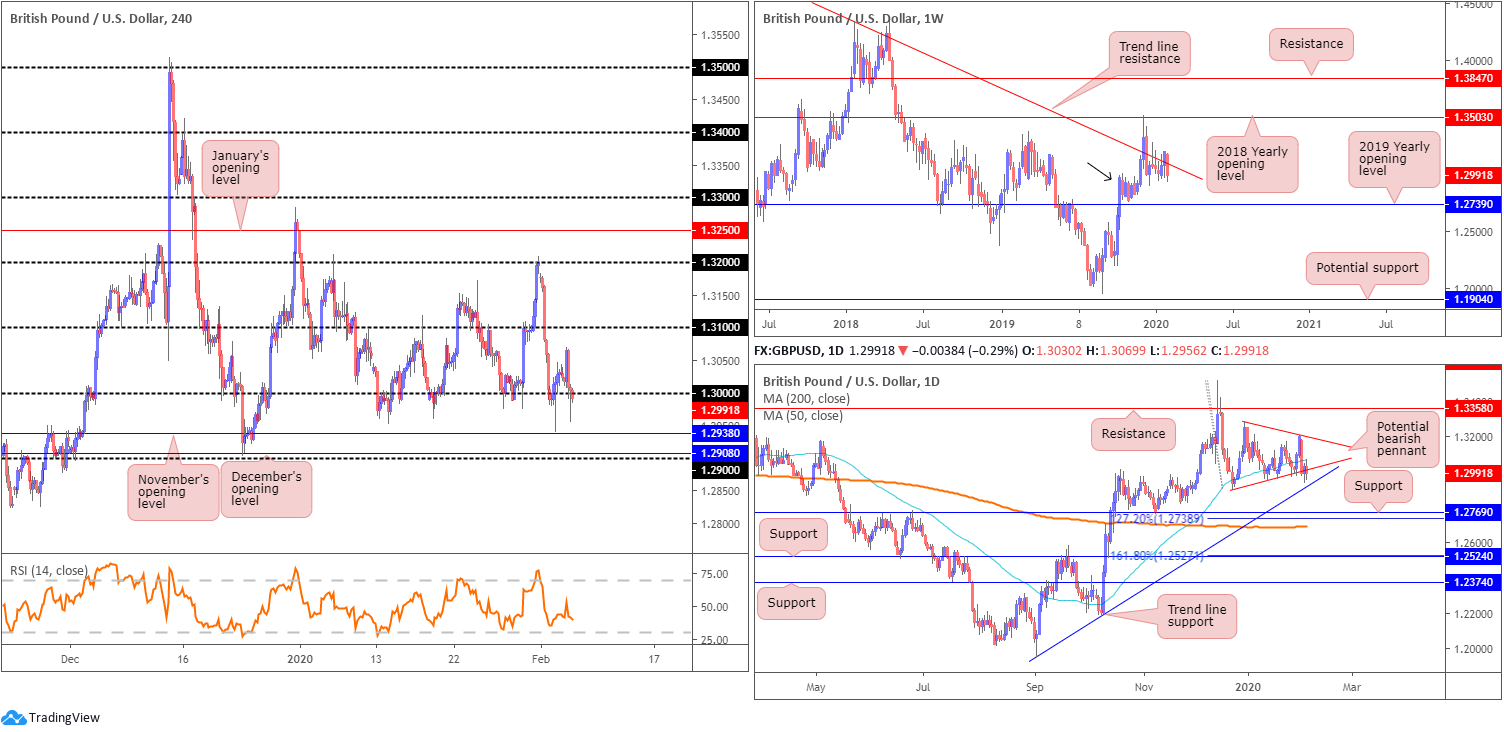This screenshot has height=732, width=1504.
Task: Click the Trend line support callout
Action: (x=1197, y=616)
